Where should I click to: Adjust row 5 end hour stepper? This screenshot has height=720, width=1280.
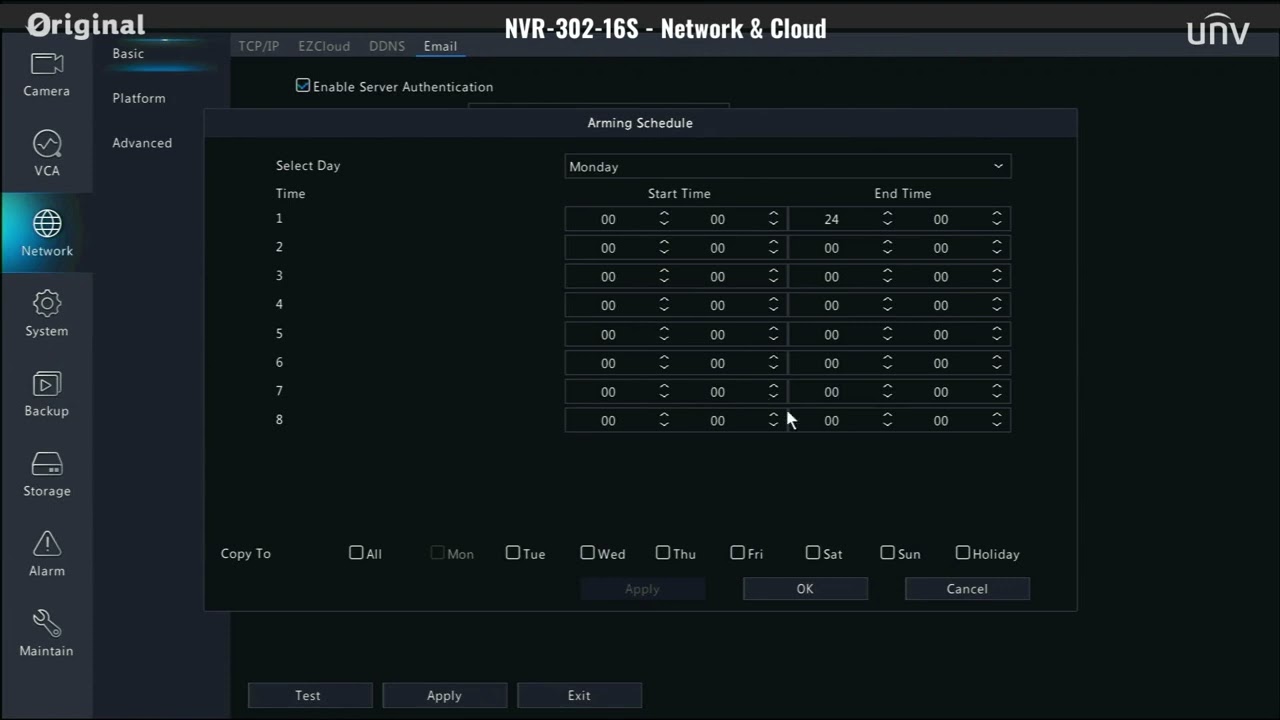(x=887, y=335)
